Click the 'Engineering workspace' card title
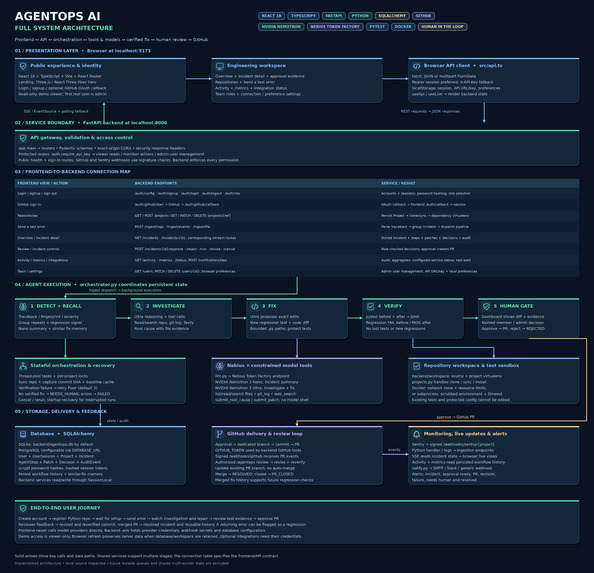Viewport: 594px width, 573px height. tap(256, 66)
